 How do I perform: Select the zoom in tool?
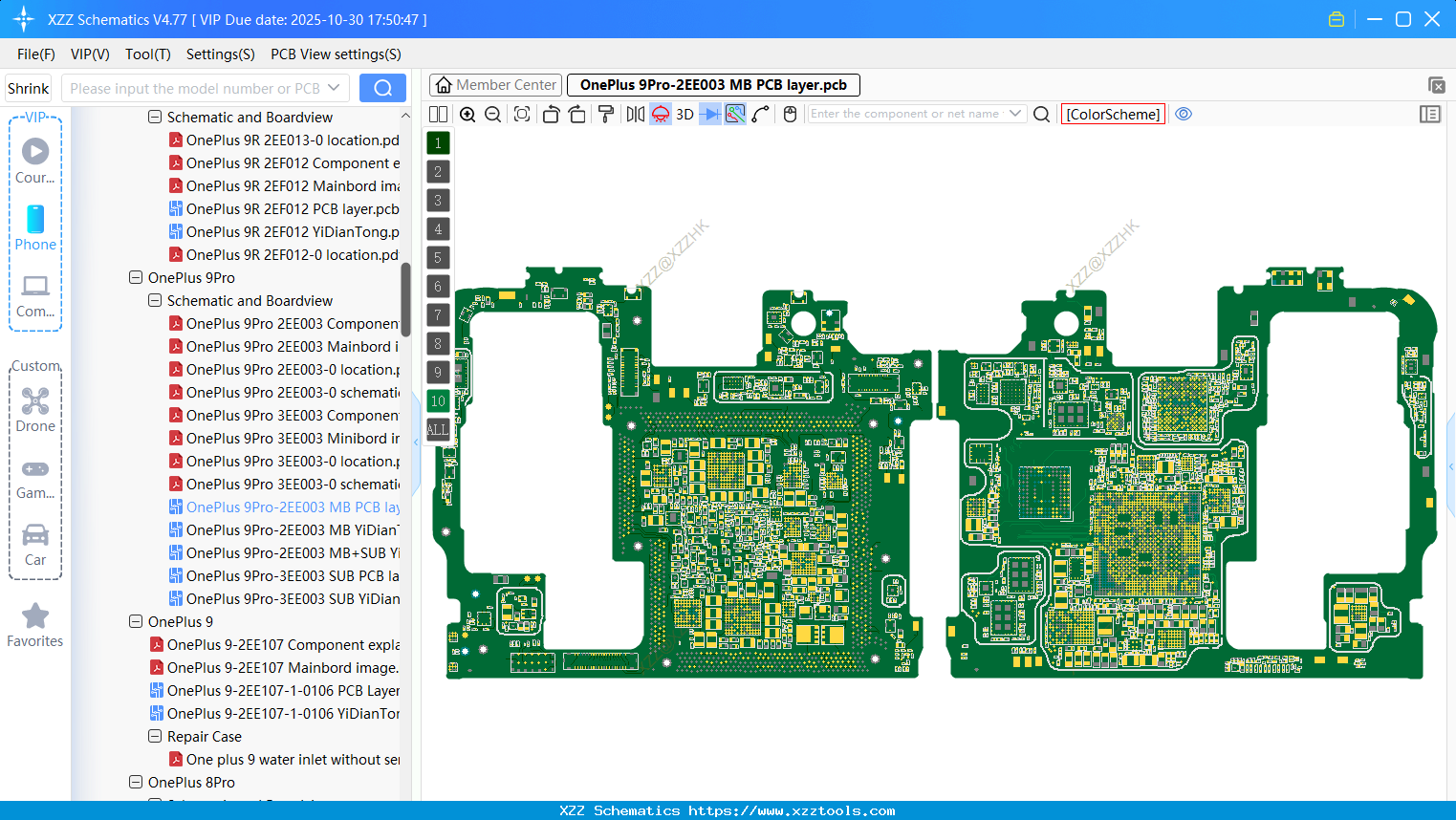pyautogui.click(x=467, y=114)
